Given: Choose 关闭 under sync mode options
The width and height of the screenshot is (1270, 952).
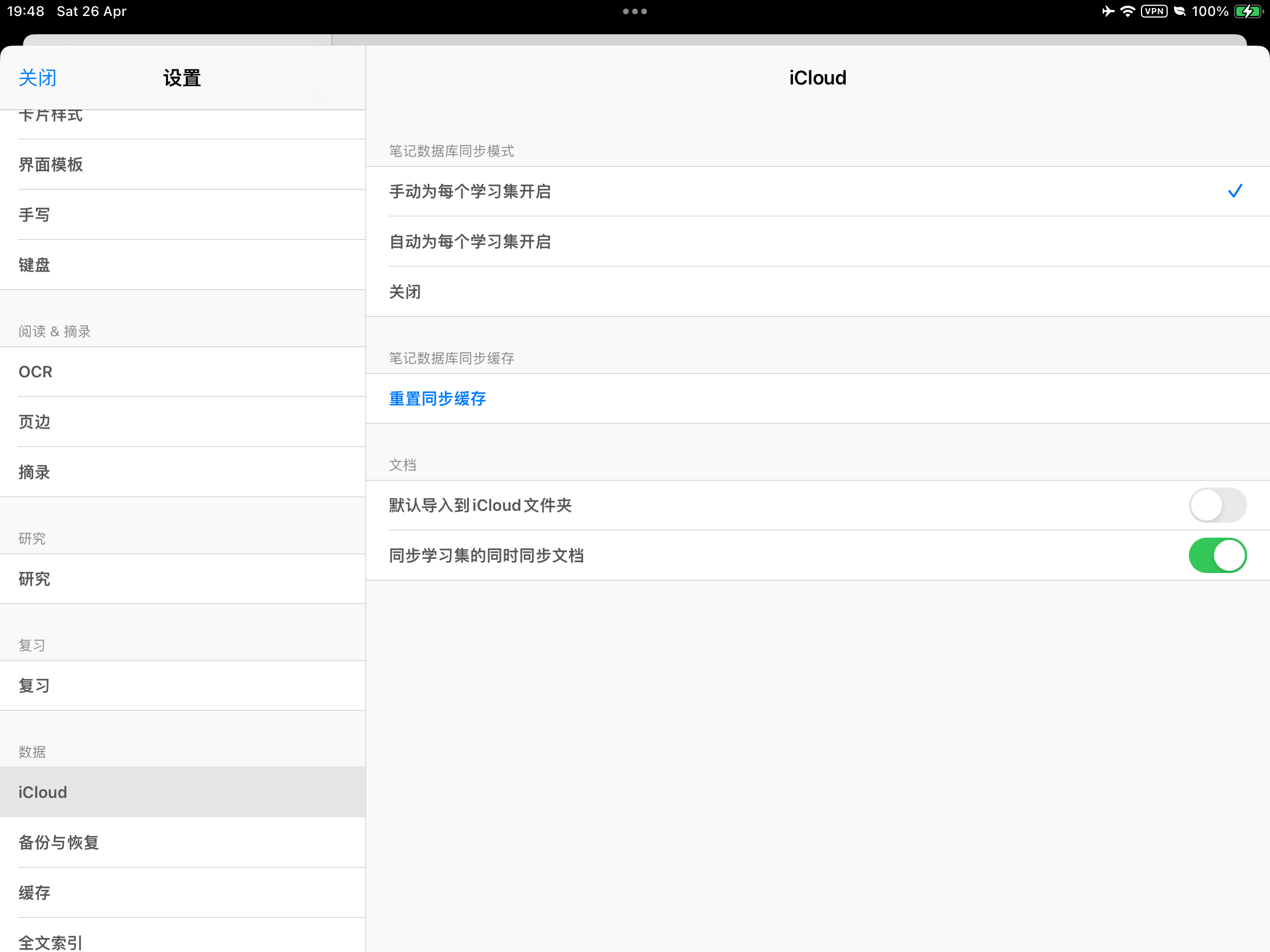Looking at the screenshot, I should point(818,292).
